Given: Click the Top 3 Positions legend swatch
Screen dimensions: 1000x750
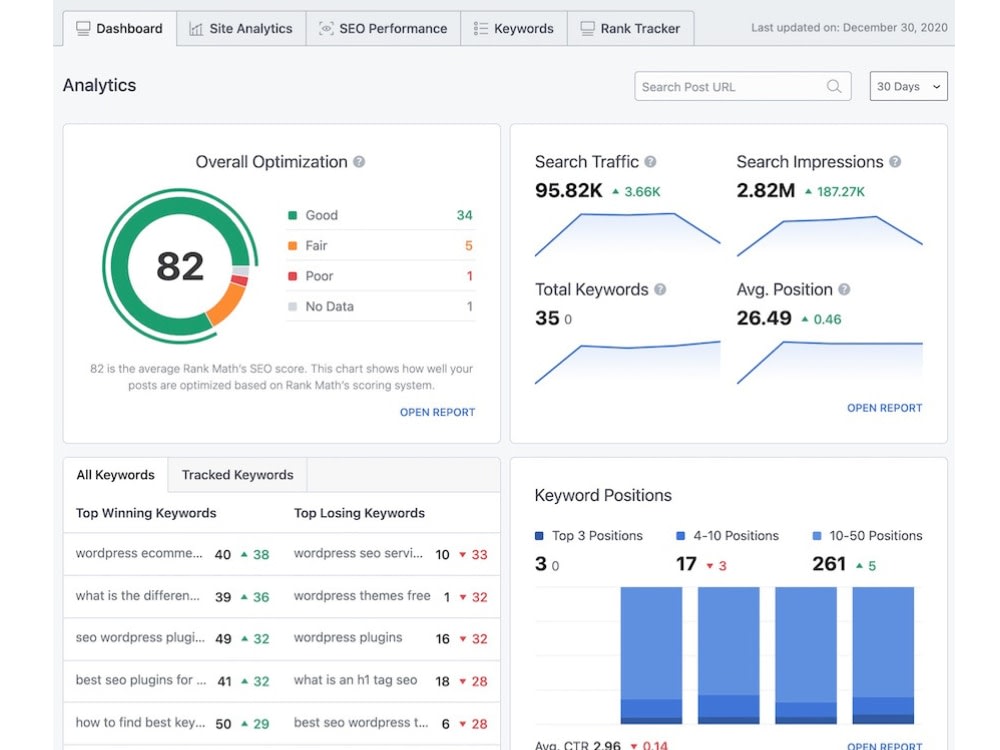Looking at the screenshot, I should click(540, 536).
